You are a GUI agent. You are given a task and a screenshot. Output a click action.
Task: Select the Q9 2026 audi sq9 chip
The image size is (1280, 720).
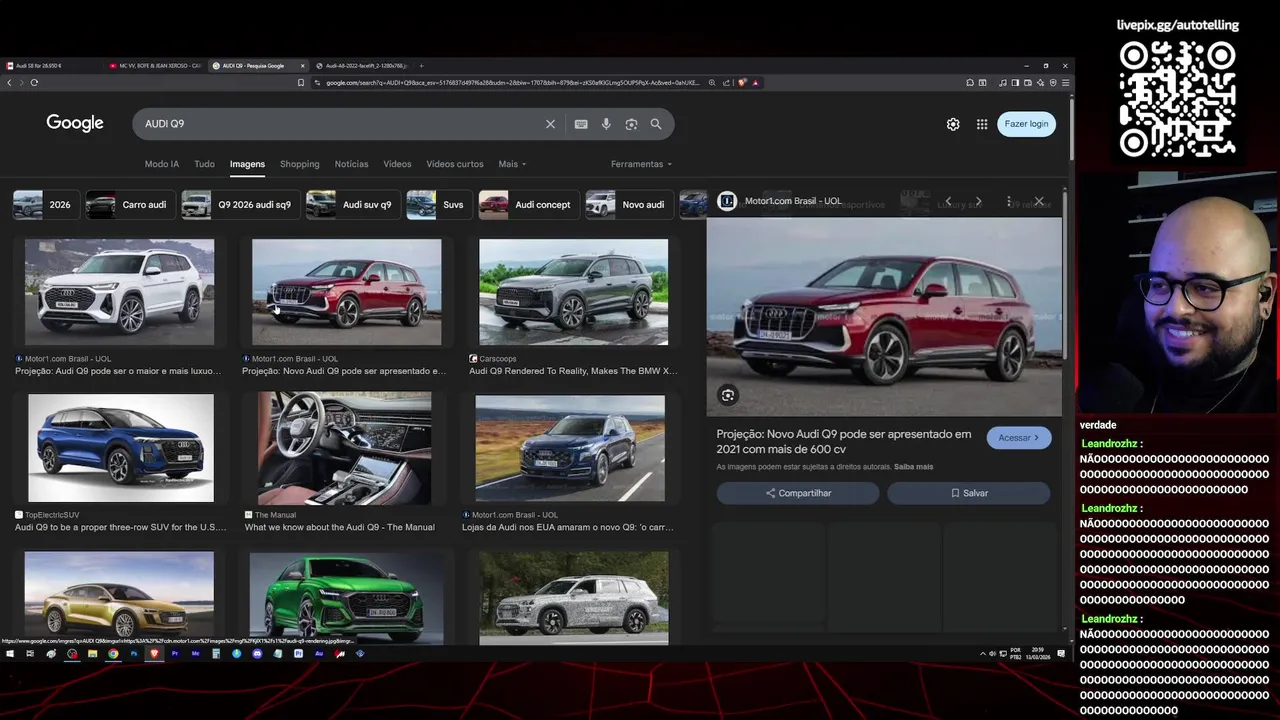pyautogui.click(x=239, y=205)
